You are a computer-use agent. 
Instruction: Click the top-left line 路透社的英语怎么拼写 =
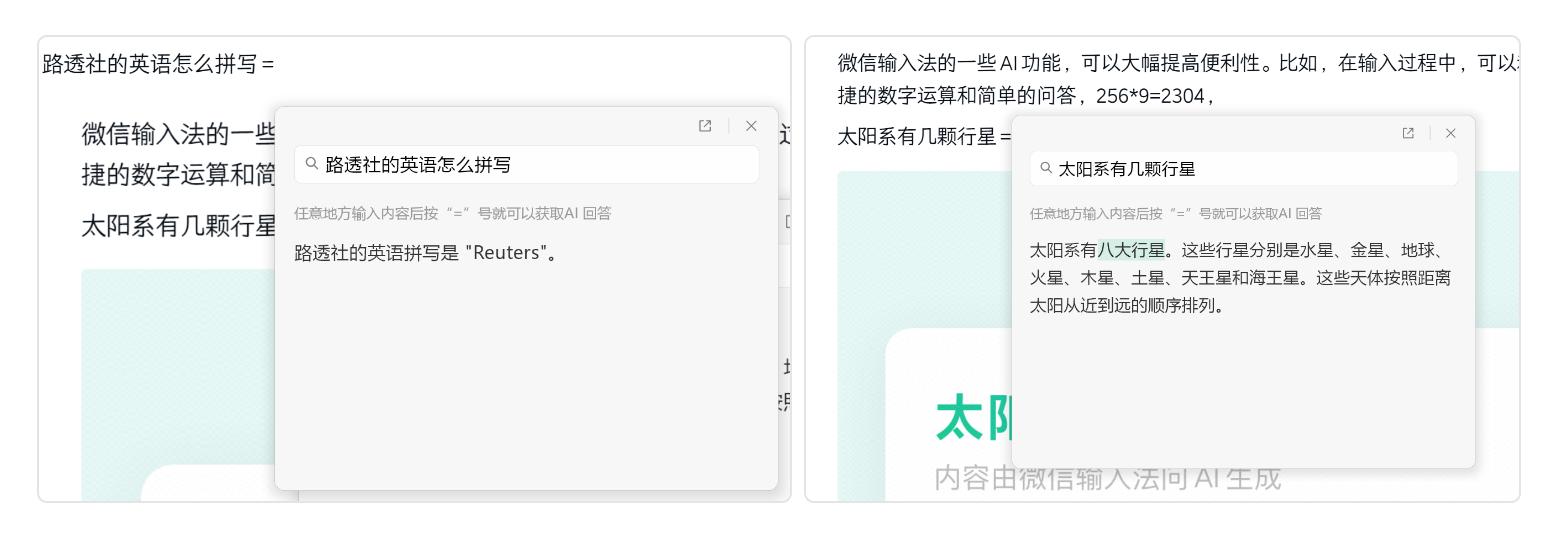click(x=157, y=64)
